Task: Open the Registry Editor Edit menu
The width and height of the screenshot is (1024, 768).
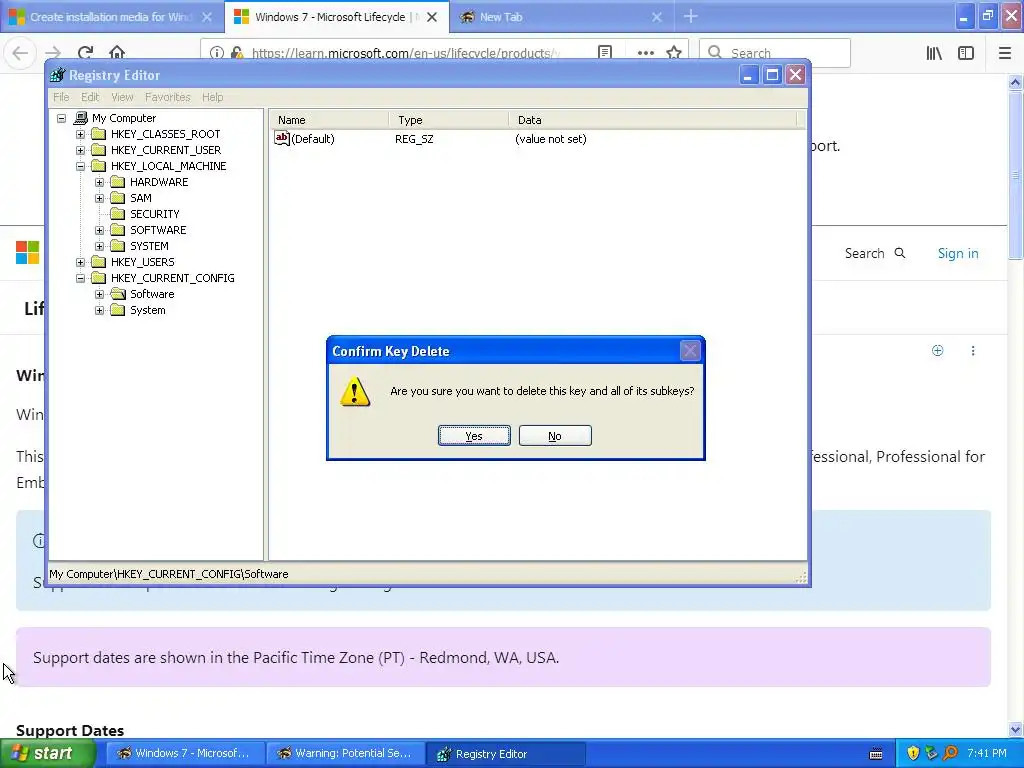Action: 90,97
